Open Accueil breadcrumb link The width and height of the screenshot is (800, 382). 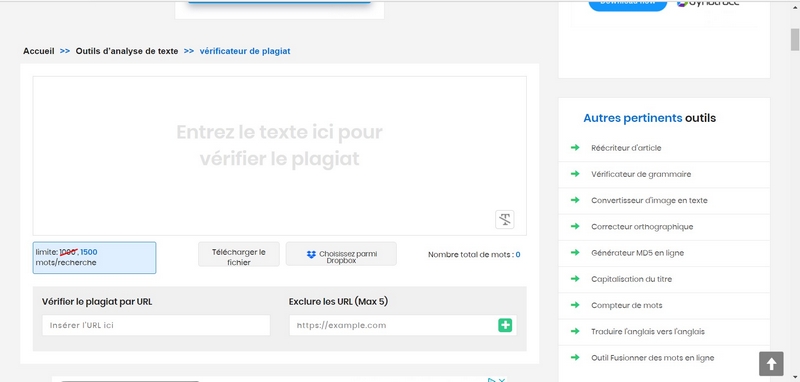(x=39, y=51)
